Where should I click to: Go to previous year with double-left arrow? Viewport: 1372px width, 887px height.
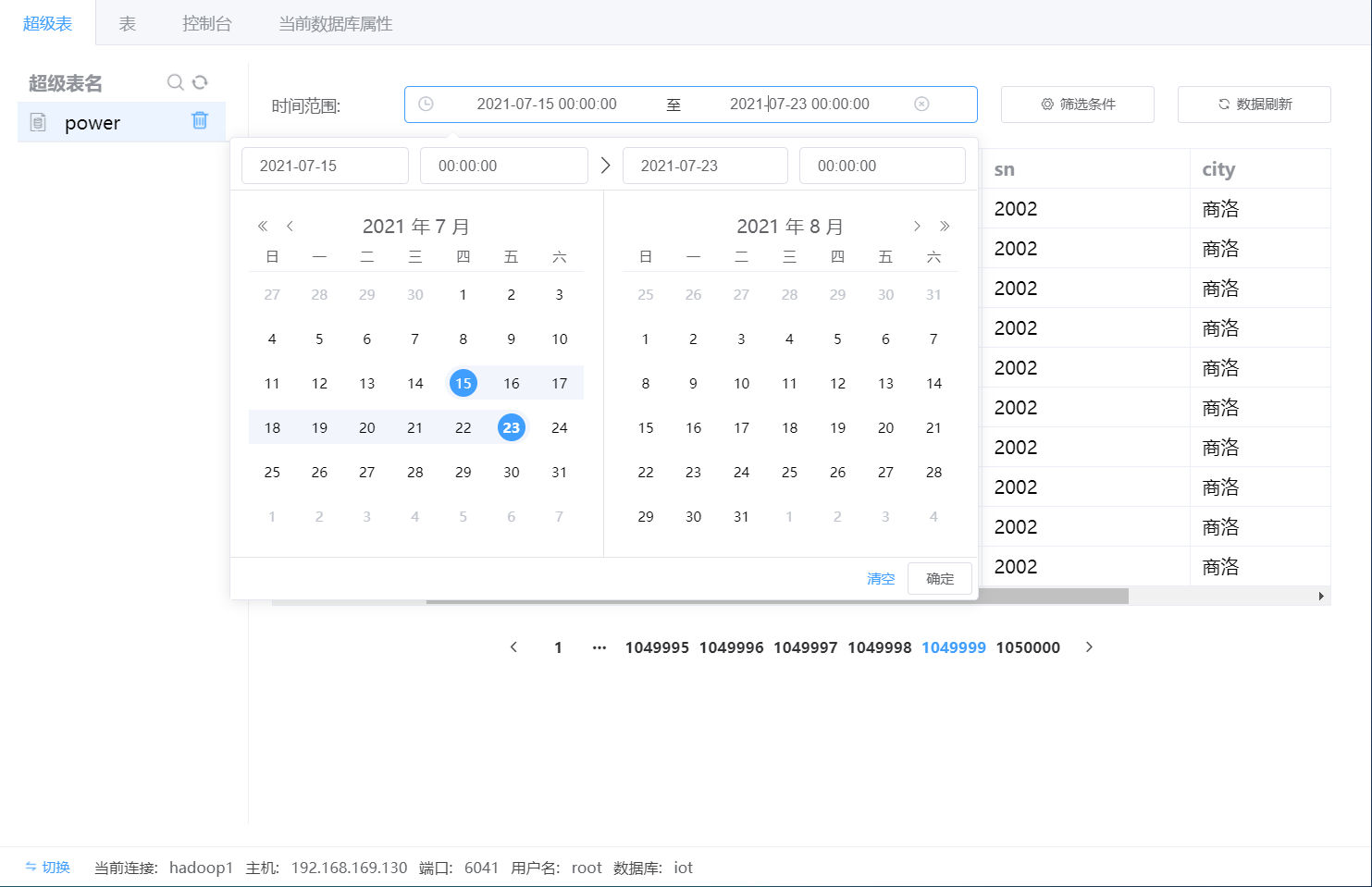263,226
